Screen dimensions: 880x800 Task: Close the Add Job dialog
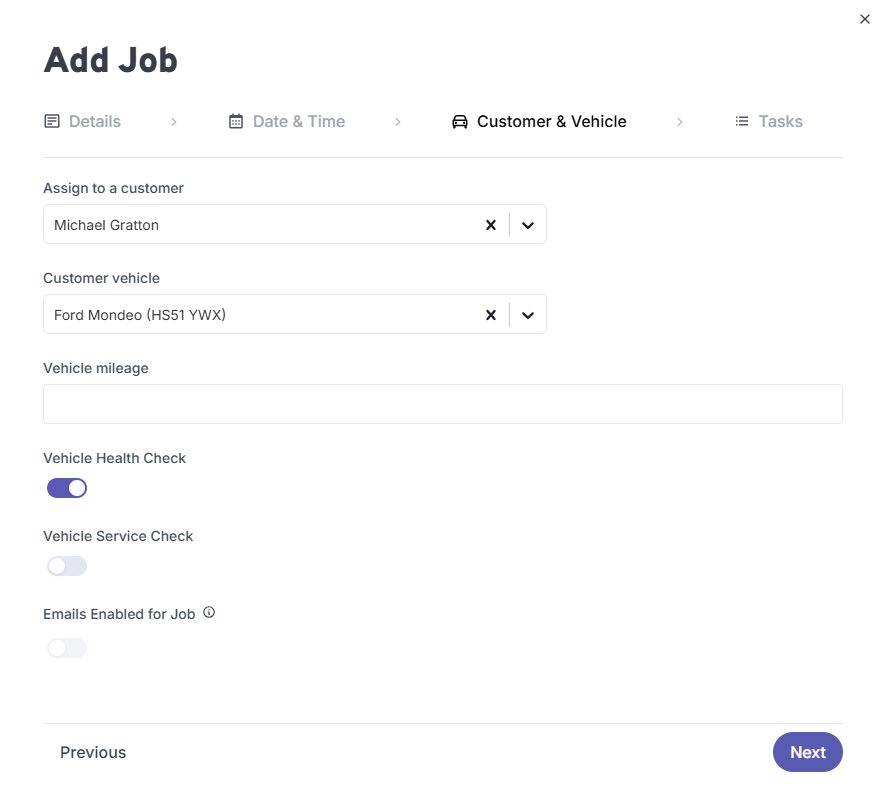864,18
